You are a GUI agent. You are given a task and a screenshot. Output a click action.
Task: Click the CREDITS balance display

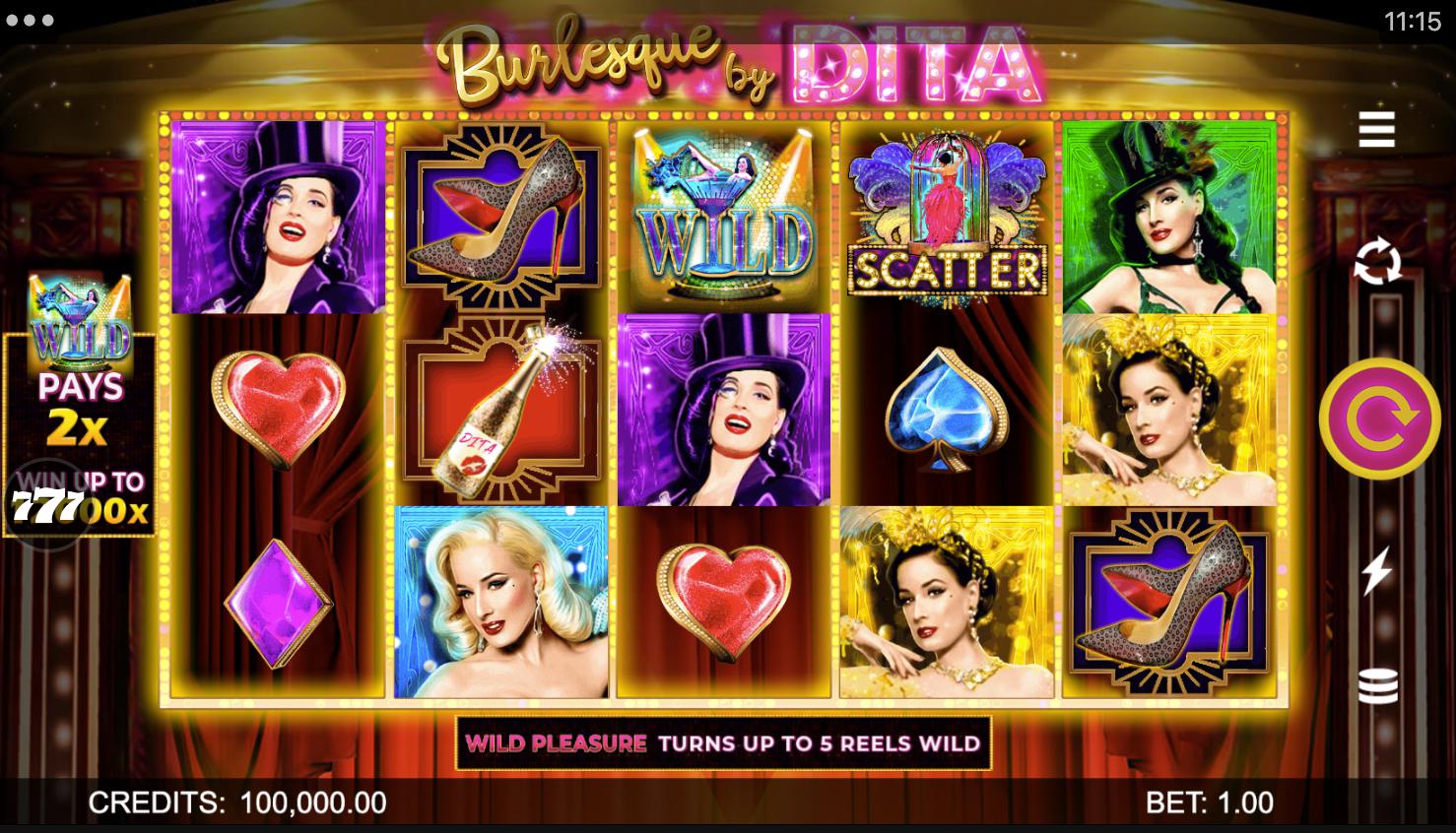237,802
